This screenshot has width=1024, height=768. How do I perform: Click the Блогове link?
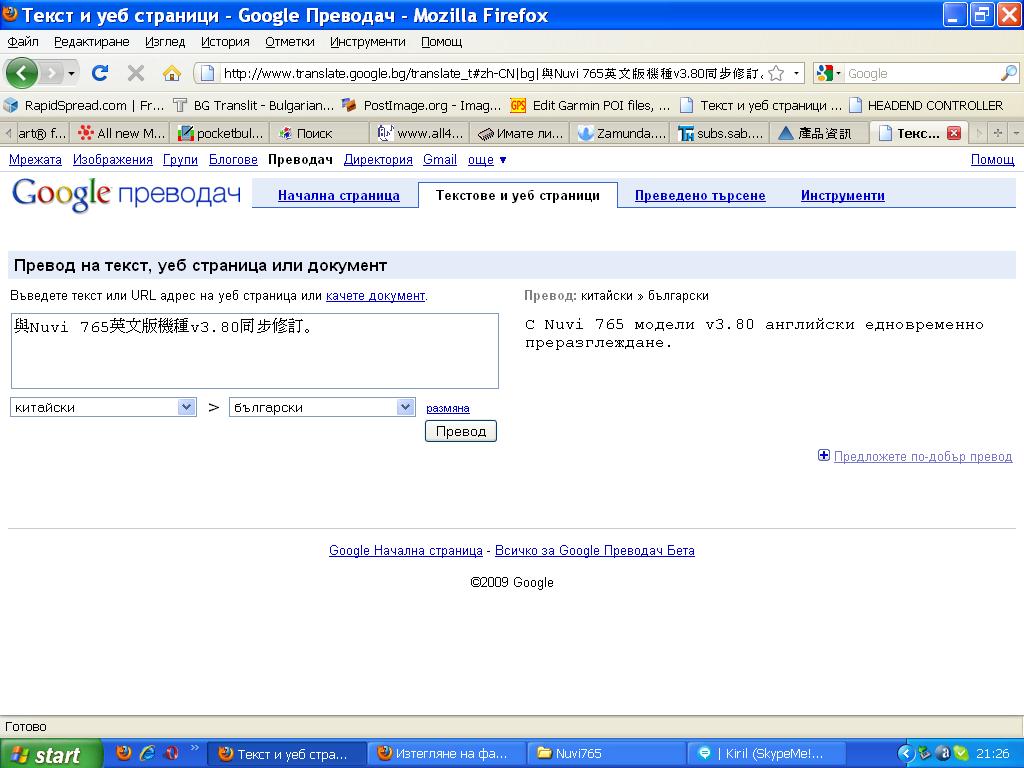point(233,159)
